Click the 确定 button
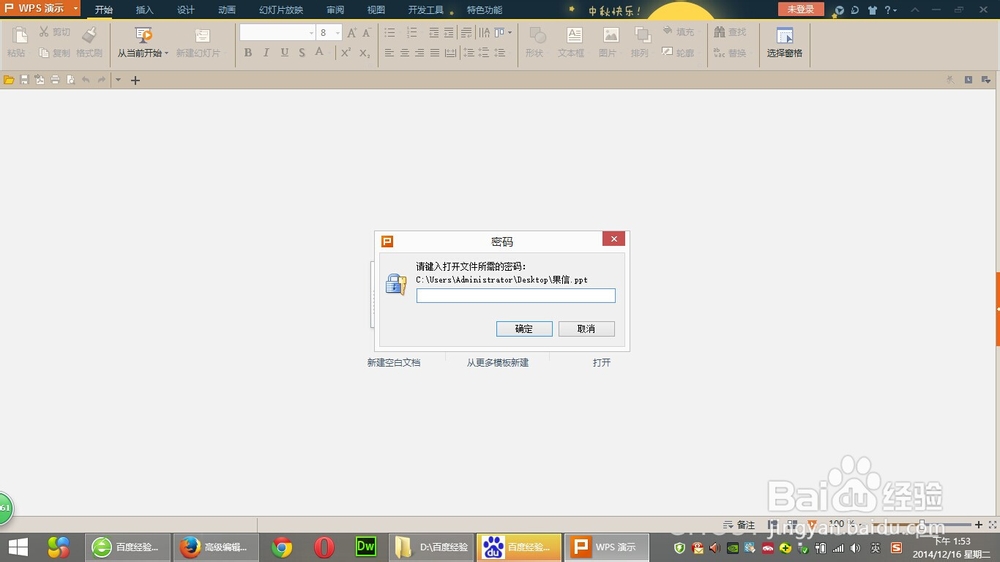1000x562 pixels. [524, 329]
